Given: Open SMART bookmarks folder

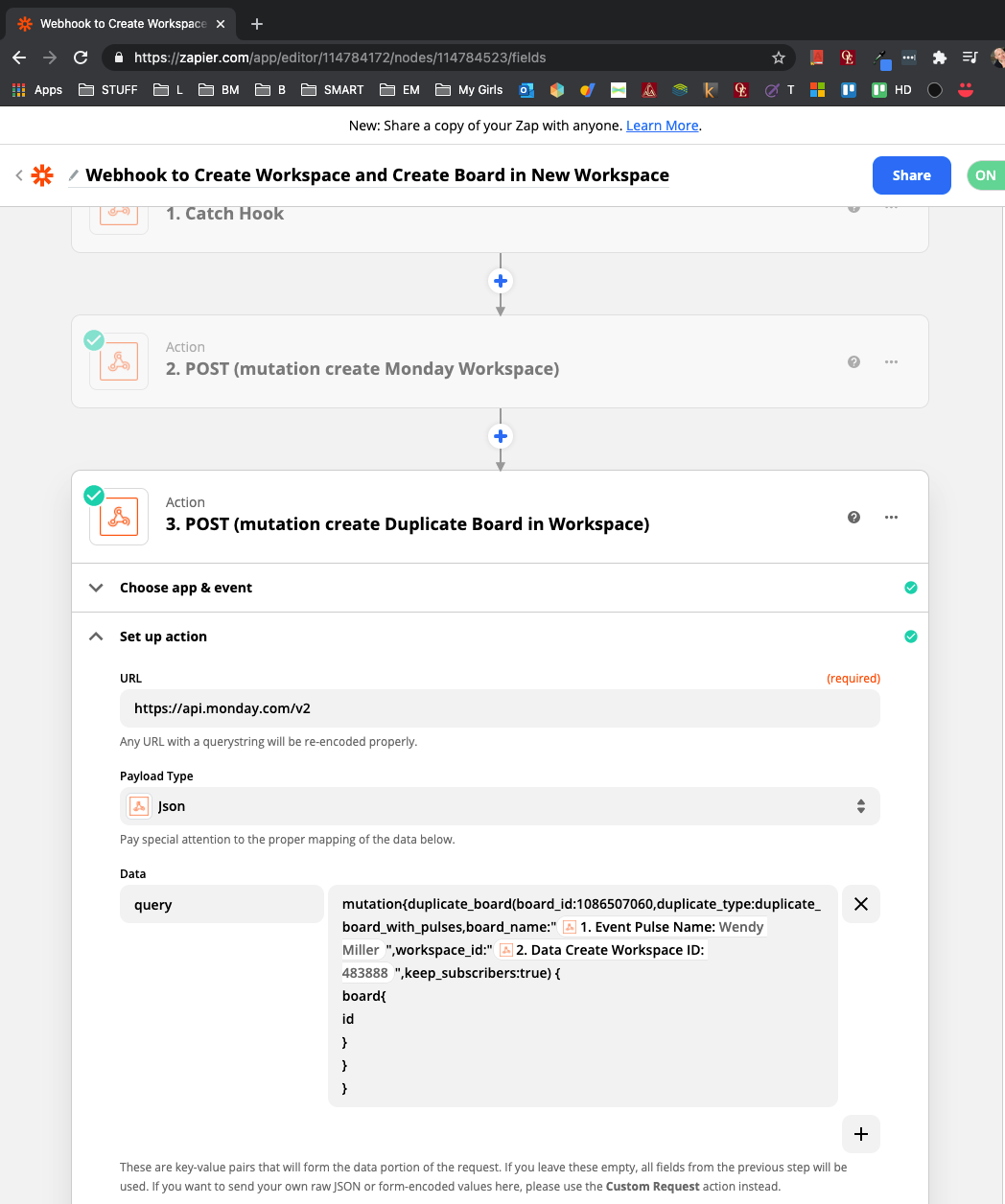Looking at the screenshot, I should tap(333, 89).
